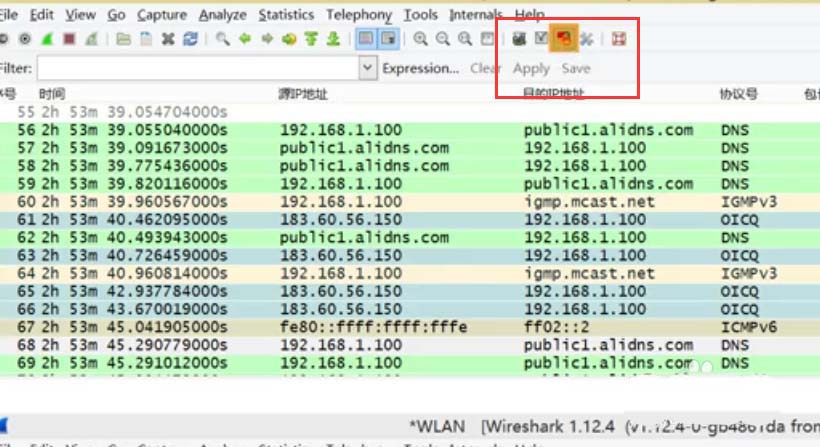Select packet 60 IGMPv3 row
The width and height of the screenshot is (820, 447).
pyautogui.click(x=410, y=201)
